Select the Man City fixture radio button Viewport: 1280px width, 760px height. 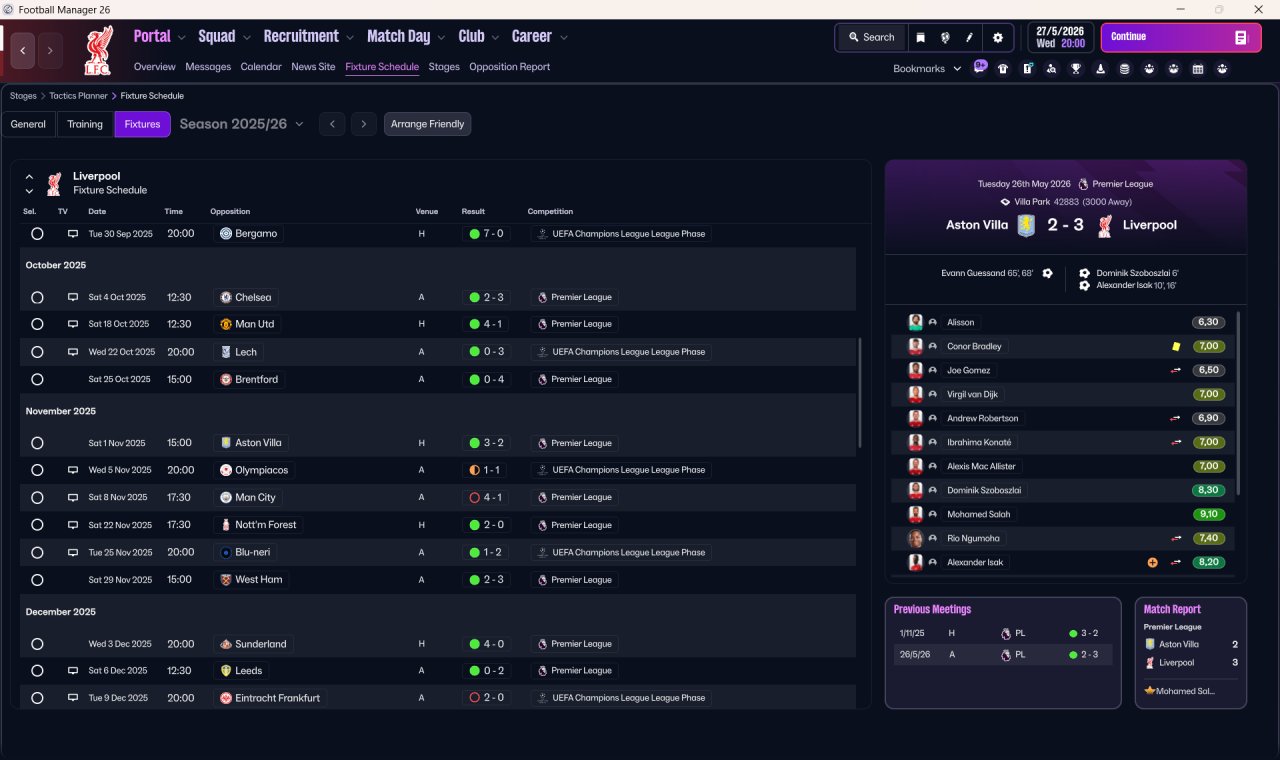tap(37, 497)
